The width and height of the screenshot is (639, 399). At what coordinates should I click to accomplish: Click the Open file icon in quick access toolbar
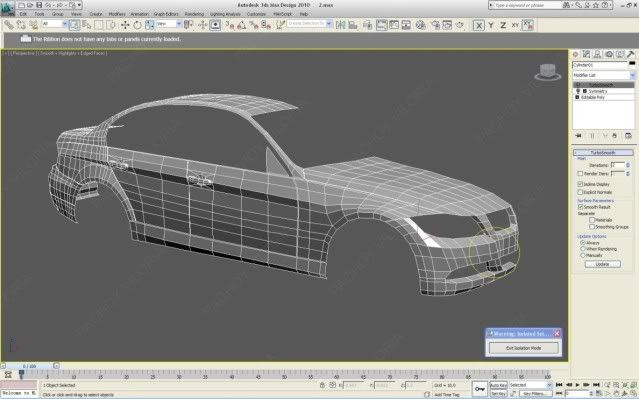coord(30,5)
